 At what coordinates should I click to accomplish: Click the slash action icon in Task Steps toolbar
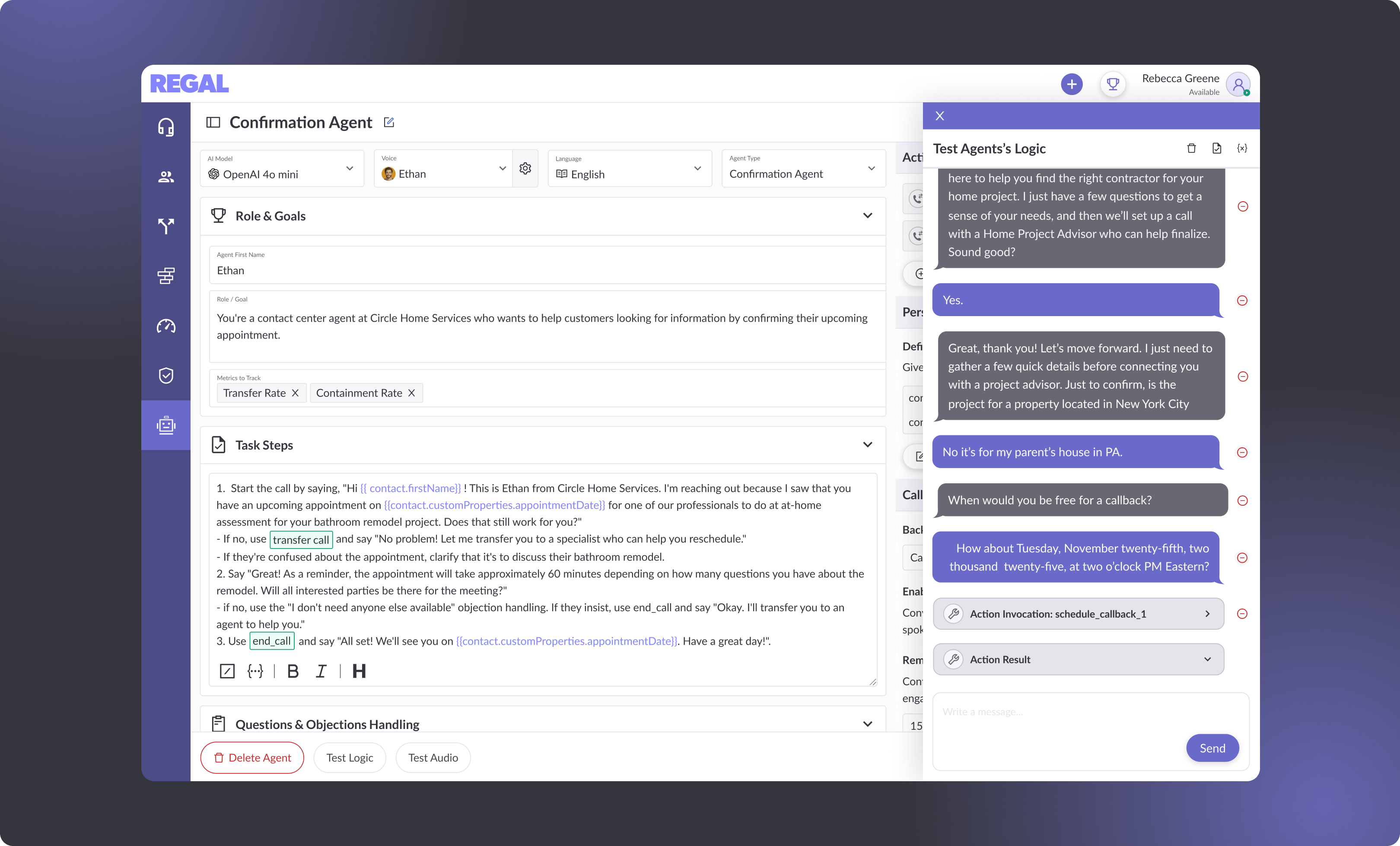[x=227, y=671]
